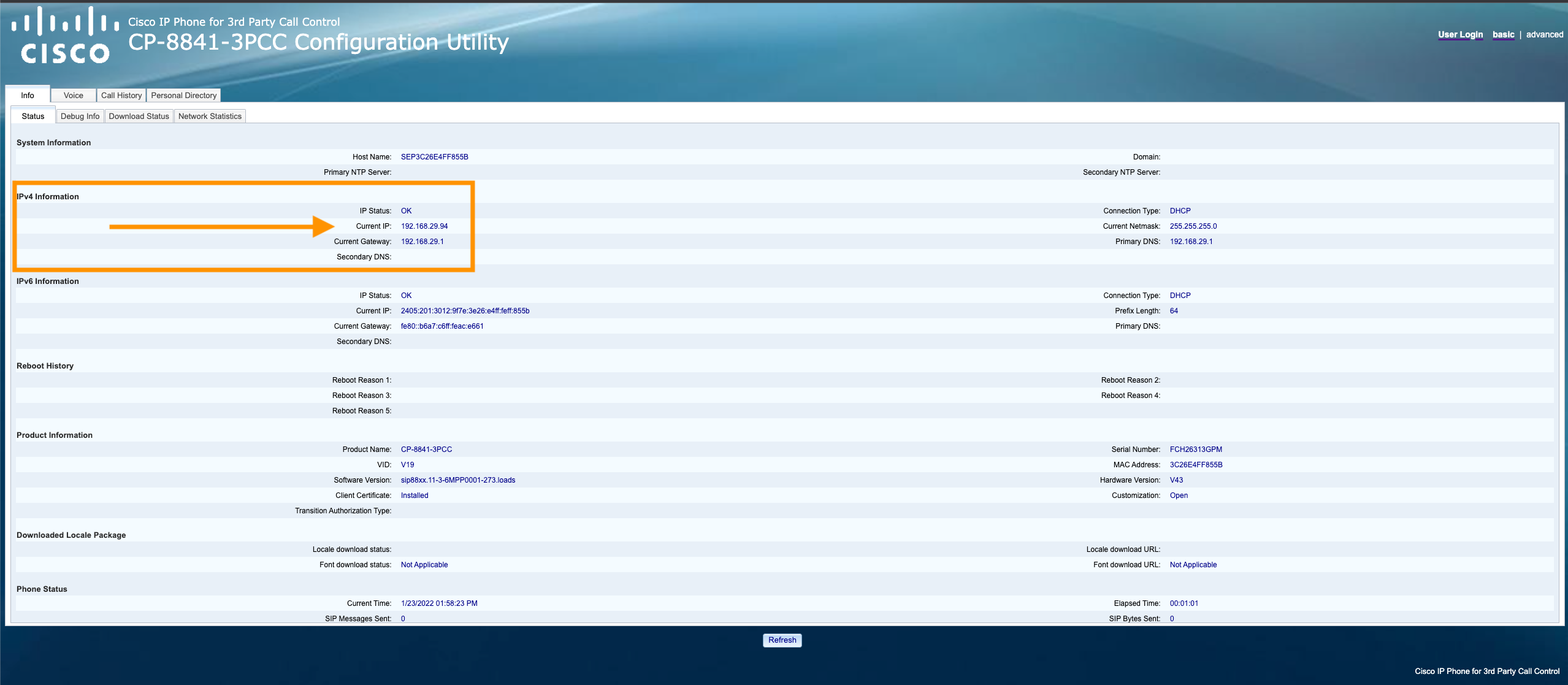Switch to basic view
This screenshot has height=685, width=1568.
1503,34
